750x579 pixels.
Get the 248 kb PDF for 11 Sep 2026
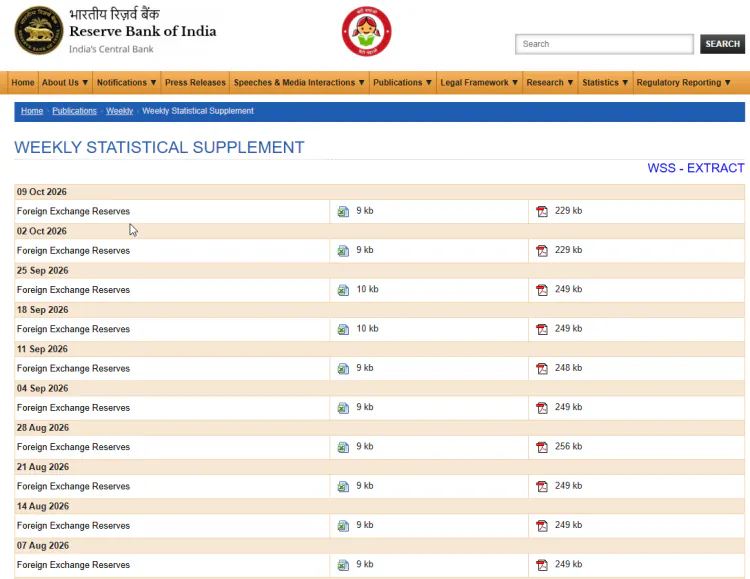pyautogui.click(x=541, y=368)
